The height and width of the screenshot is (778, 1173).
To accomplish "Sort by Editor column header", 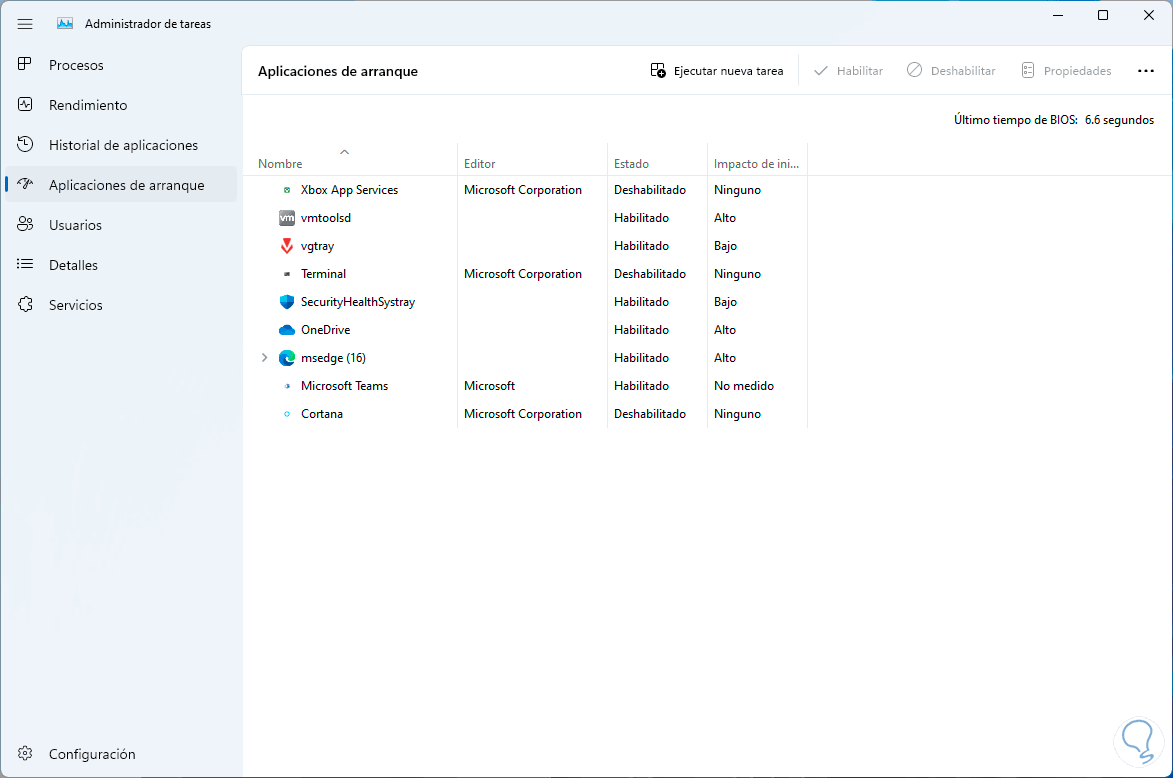I will click(x=480, y=164).
